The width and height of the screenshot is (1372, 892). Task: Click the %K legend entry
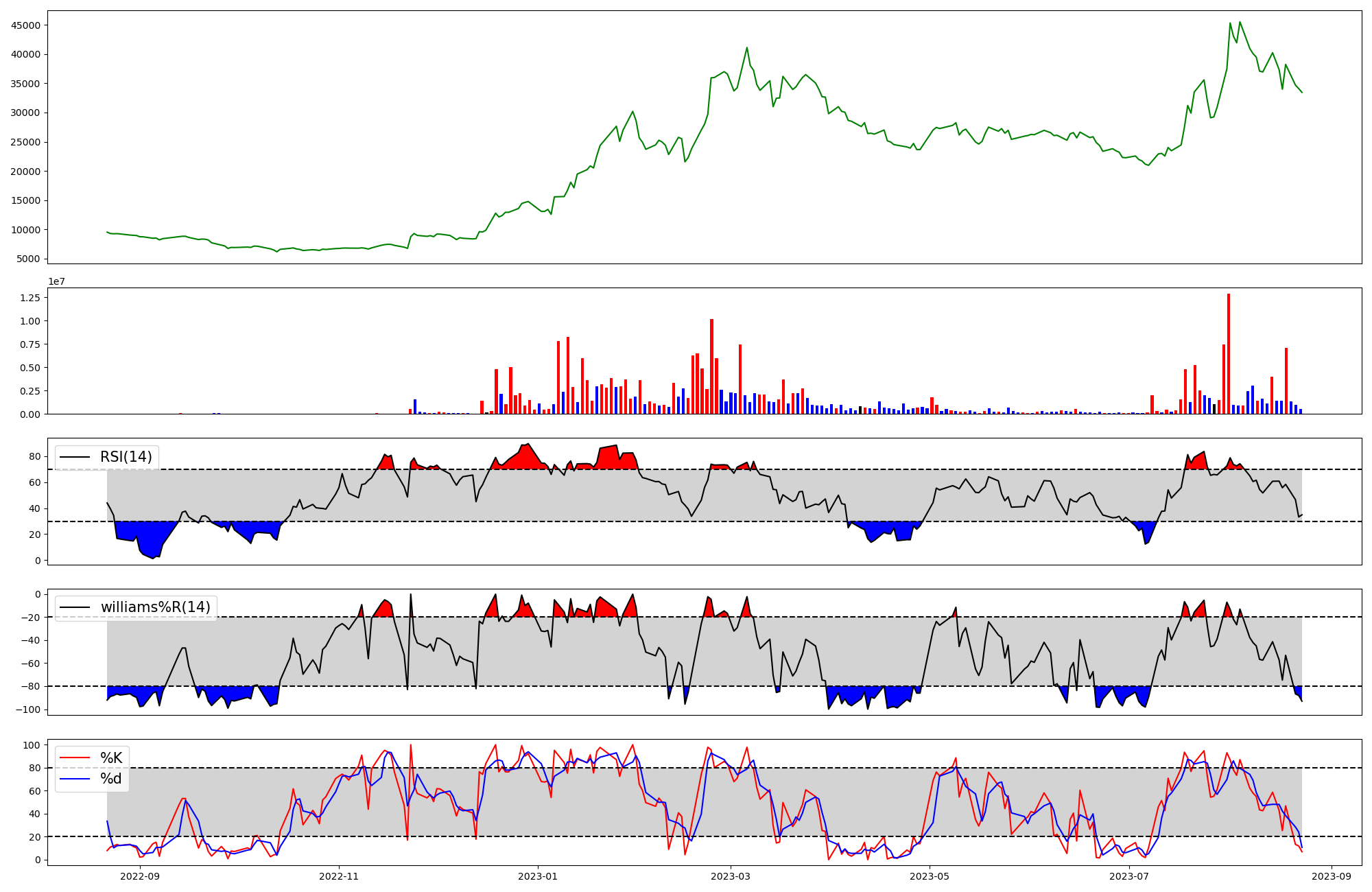[111, 758]
